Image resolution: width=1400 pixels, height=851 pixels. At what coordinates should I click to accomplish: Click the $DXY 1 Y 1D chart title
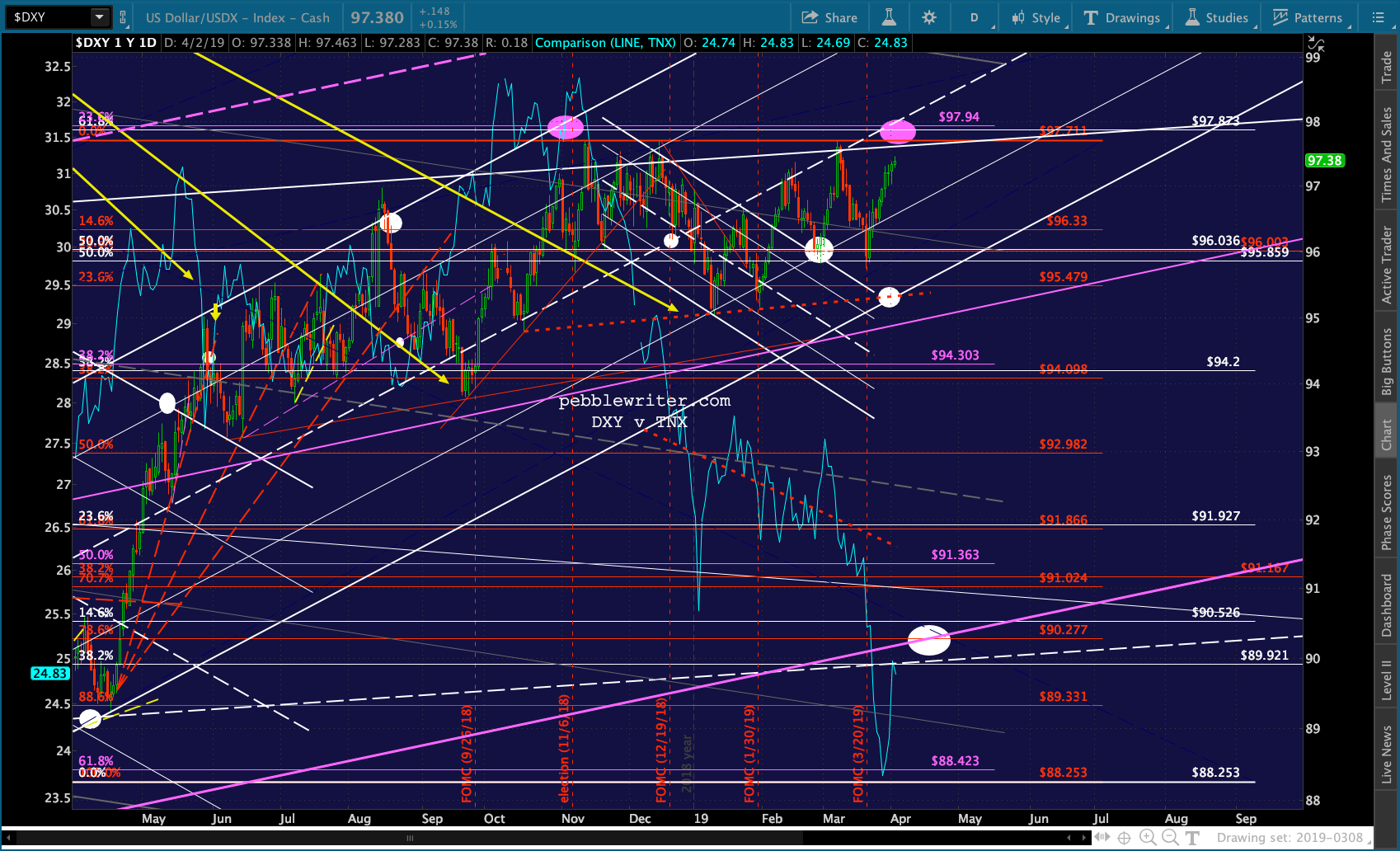[115, 43]
